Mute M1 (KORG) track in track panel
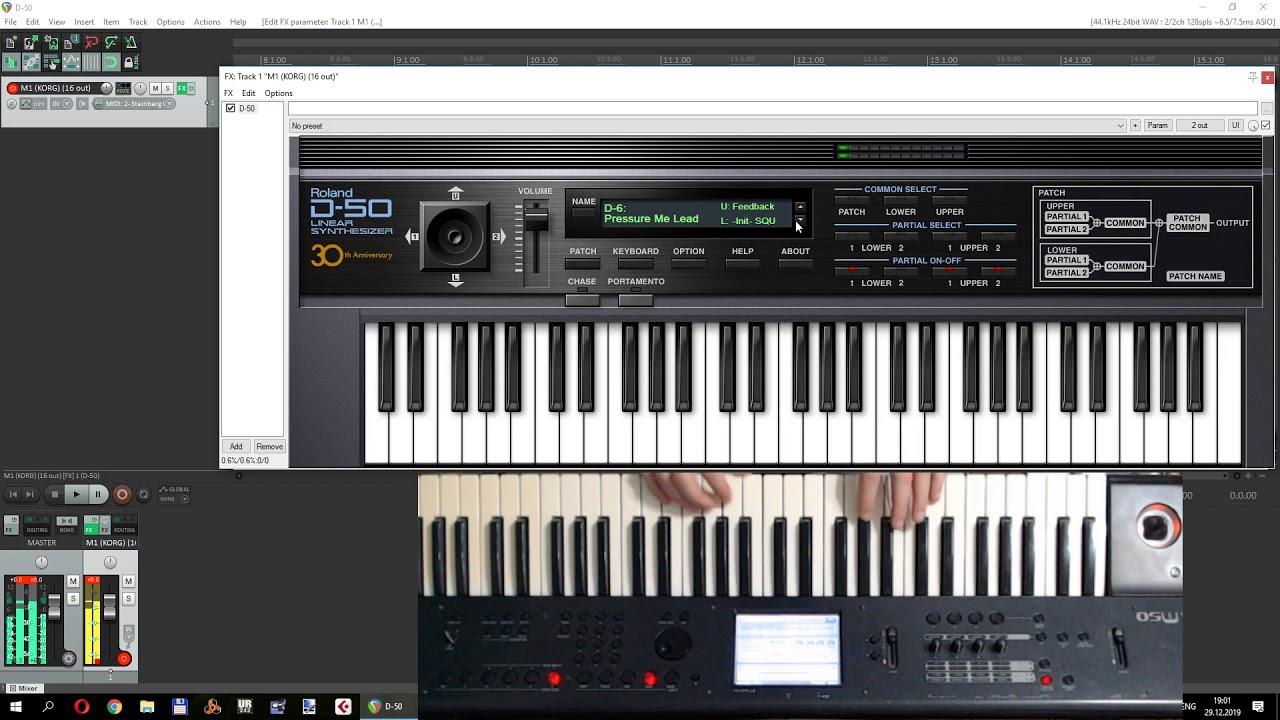The height and width of the screenshot is (720, 1280). 155,88
